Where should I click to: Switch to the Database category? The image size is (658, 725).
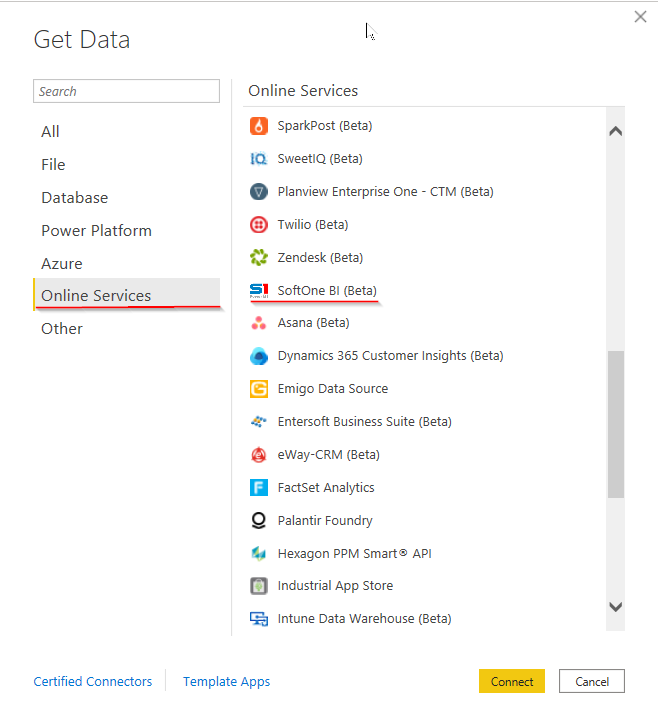point(75,198)
